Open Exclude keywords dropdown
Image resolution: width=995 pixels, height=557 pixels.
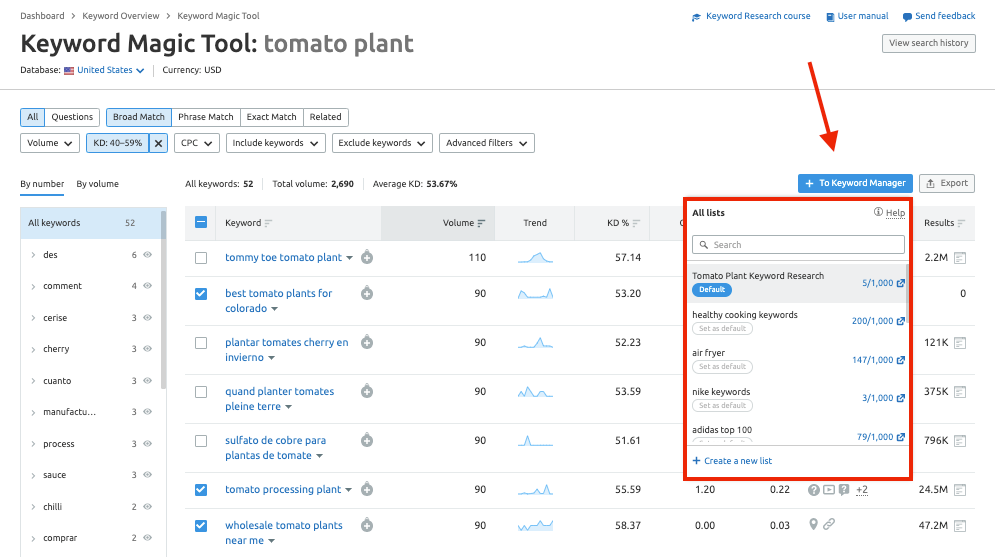tap(382, 143)
